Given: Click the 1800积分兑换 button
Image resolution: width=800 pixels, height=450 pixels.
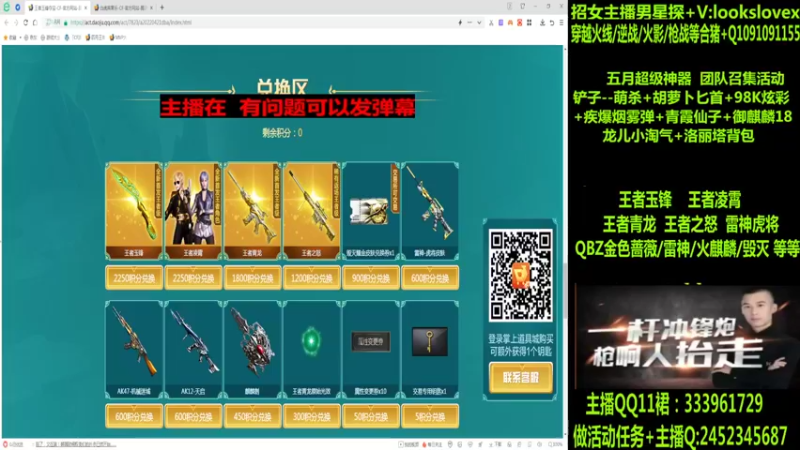Looking at the screenshot, I should click(252, 278).
